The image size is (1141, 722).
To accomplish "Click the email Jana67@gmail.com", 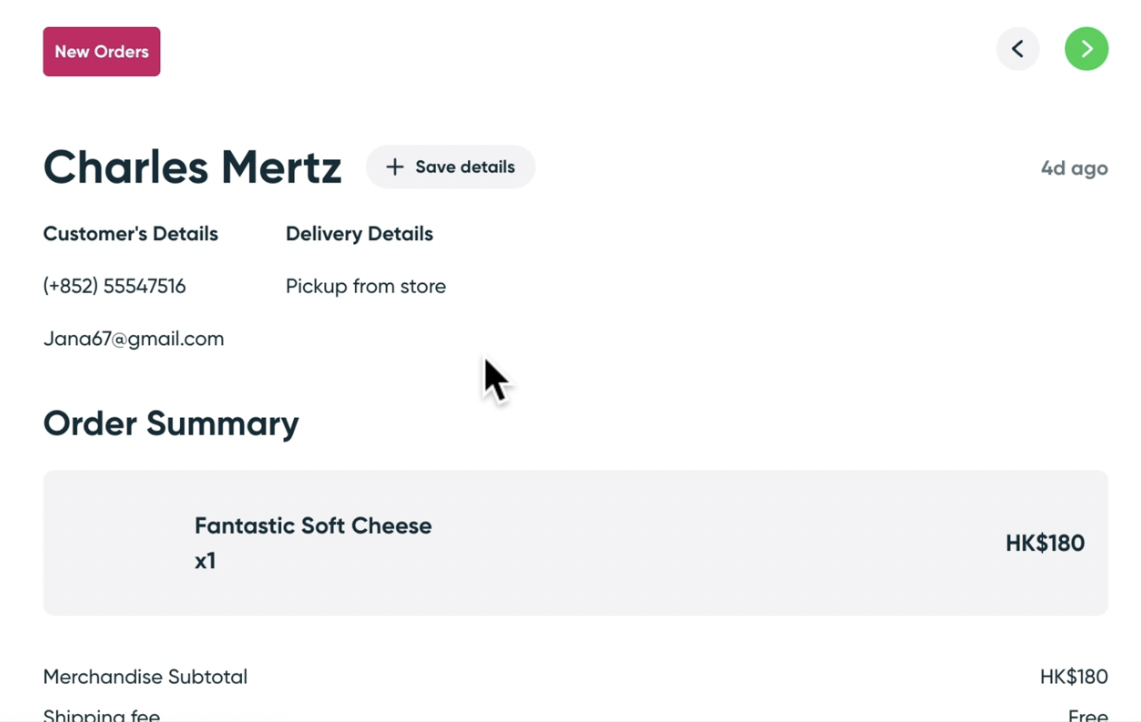I will (133, 339).
